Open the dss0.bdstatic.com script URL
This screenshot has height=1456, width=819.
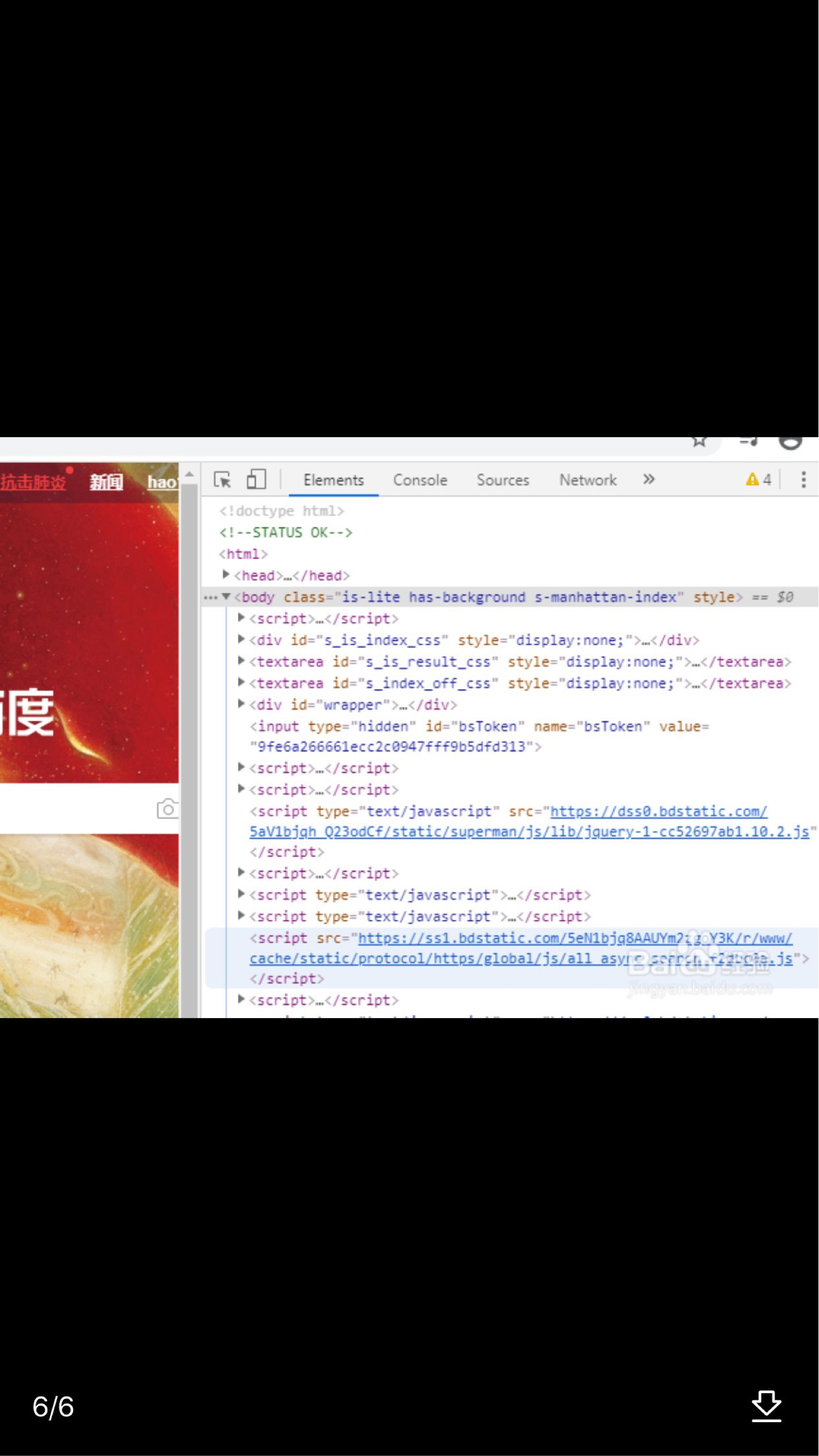(x=659, y=811)
